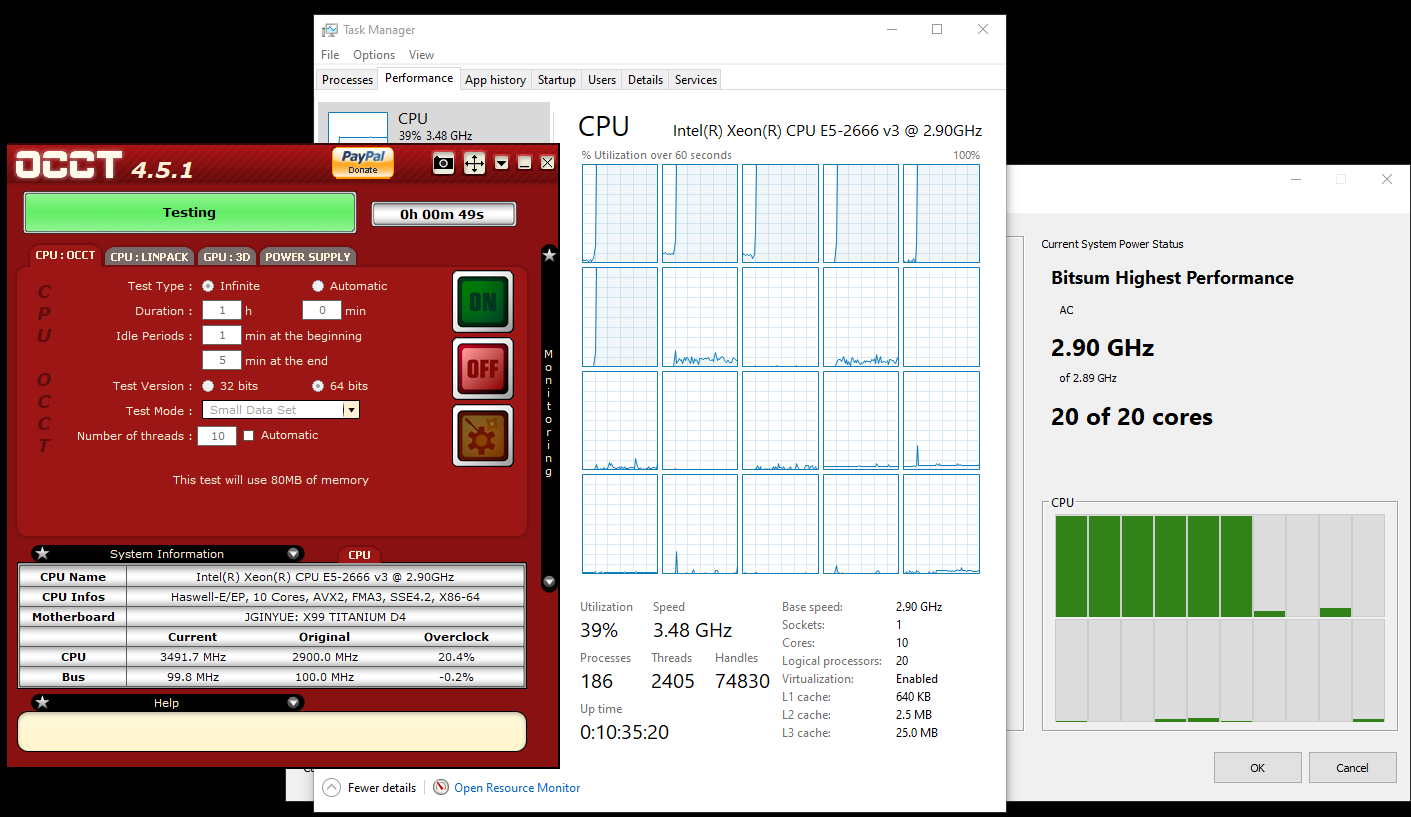Minimize the power status dialog window
Screen dimensions: 1411x817
[x=1296, y=179]
